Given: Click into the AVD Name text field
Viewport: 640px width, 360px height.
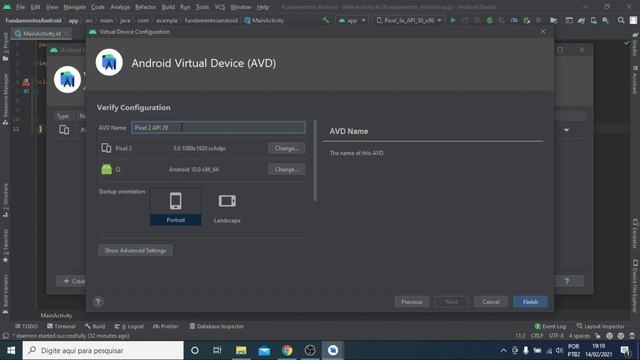Looking at the screenshot, I should [x=218, y=127].
